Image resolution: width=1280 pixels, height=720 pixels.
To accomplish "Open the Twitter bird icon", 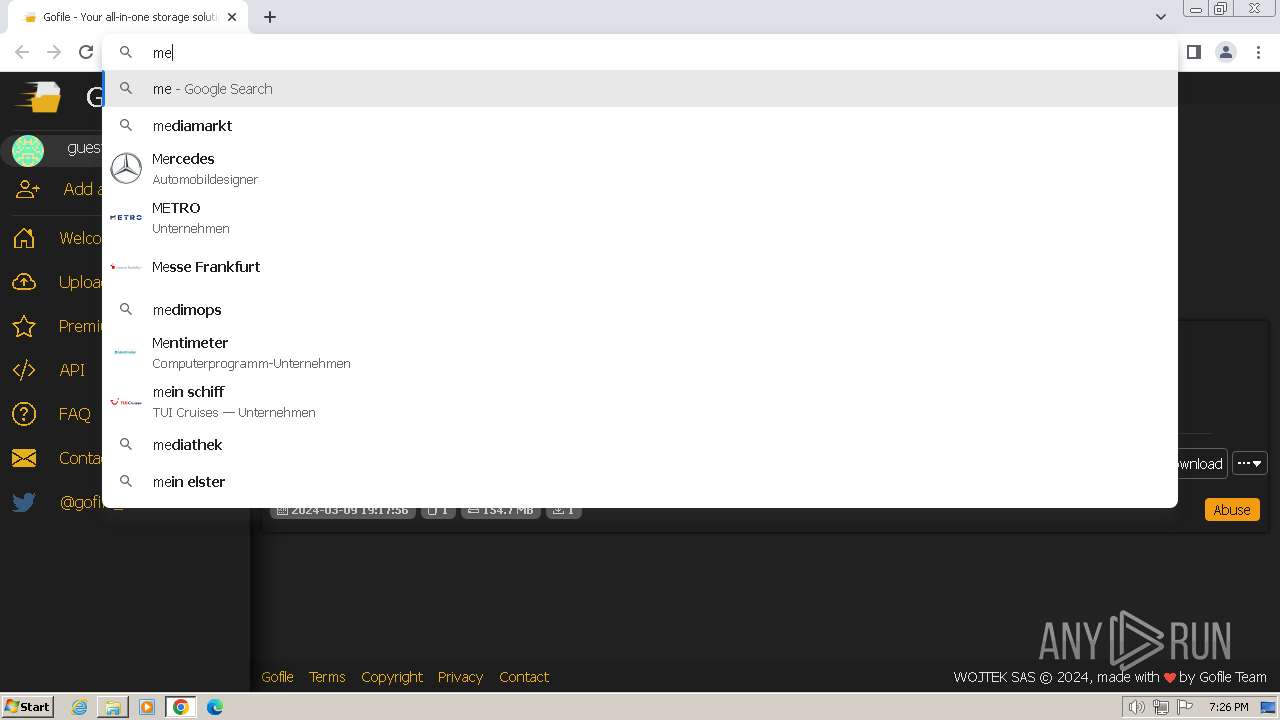I will click(x=24, y=502).
